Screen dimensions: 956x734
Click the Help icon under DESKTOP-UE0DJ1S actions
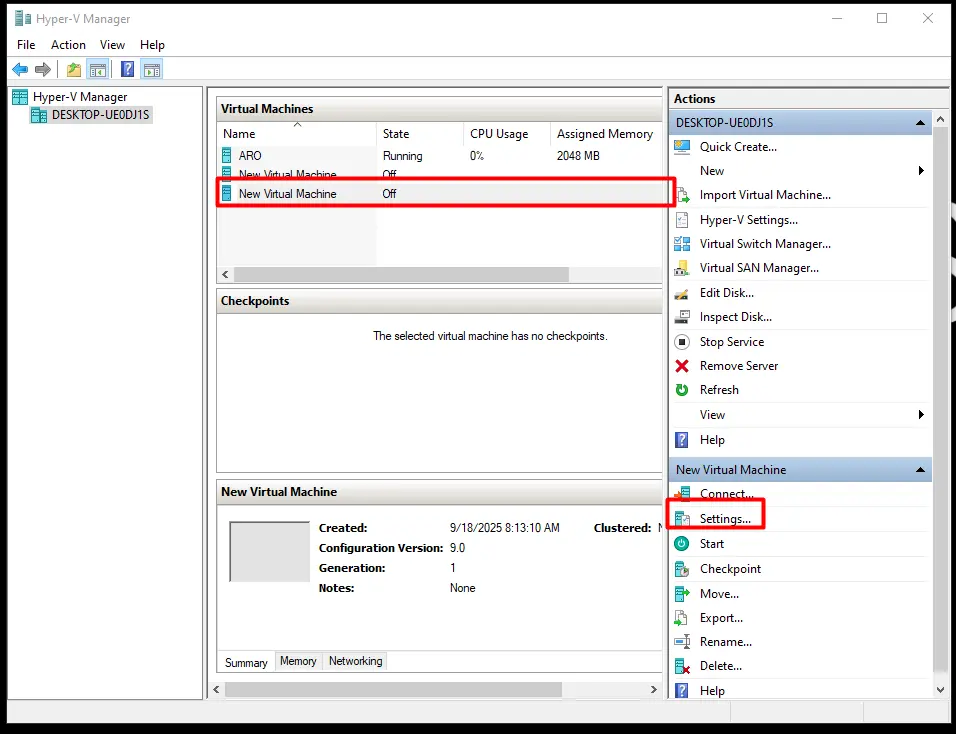click(x=682, y=440)
